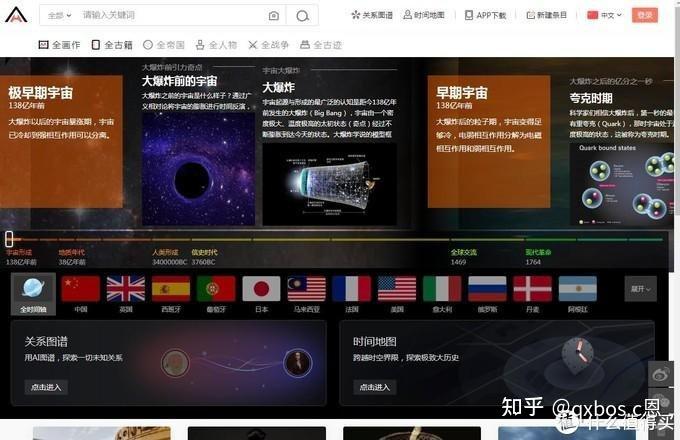Select the Japan flag
The width and height of the screenshot is (680, 440).
(262, 289)
